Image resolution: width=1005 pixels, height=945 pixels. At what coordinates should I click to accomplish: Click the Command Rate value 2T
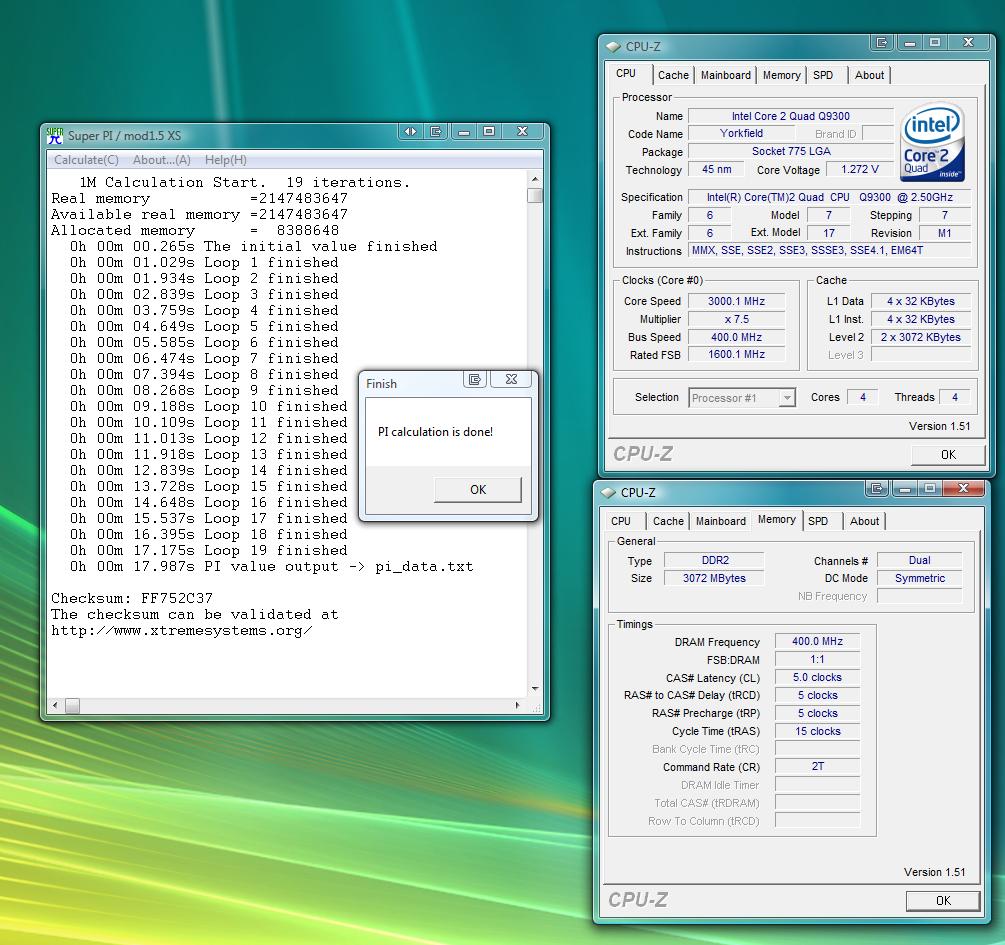coord(817,766)
